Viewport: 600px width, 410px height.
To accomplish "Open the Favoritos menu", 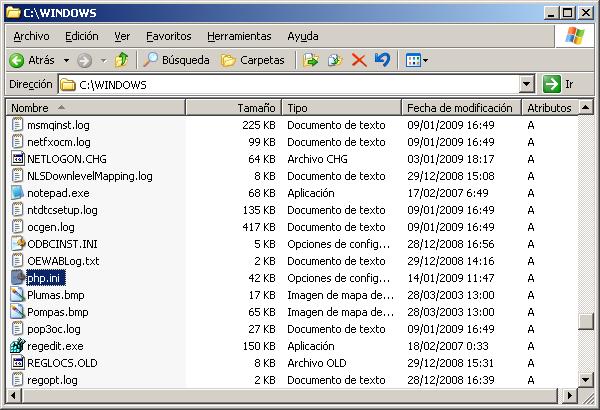I will coord(168,36).
